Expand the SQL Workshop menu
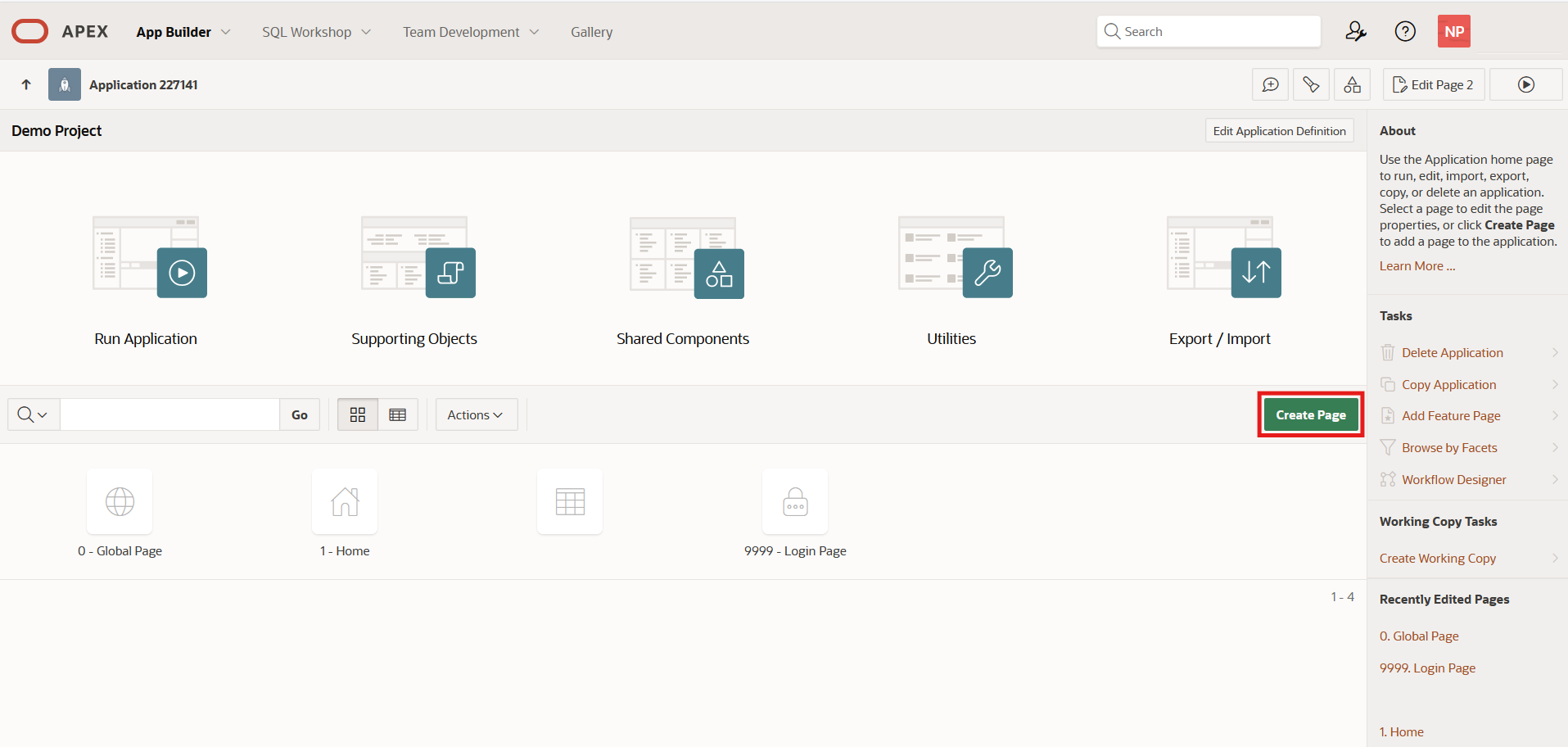Screen dimensions: 1568x747 pos(315,31)
